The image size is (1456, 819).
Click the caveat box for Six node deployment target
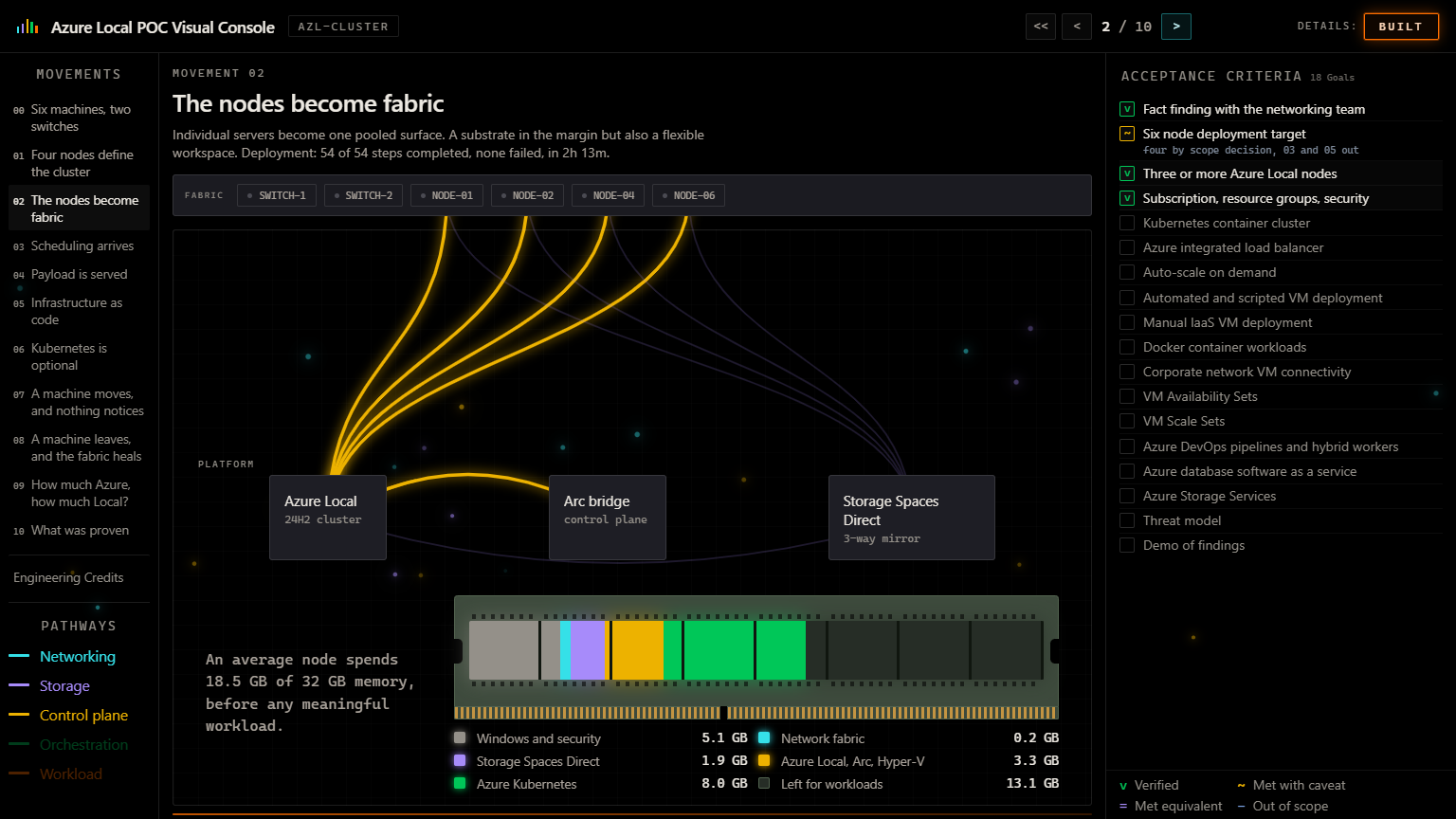point(1127,134)
